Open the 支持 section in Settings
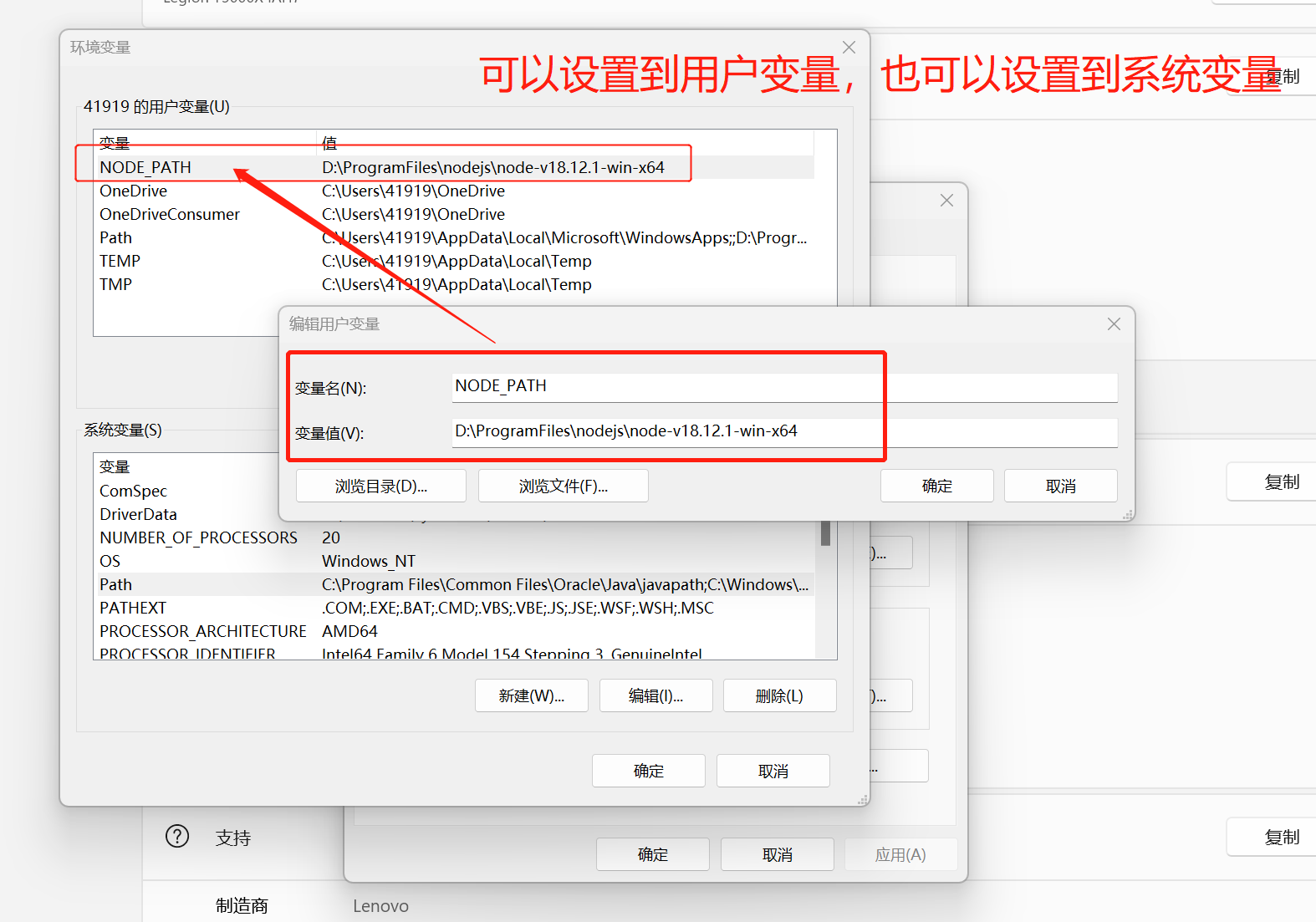Screen dimensions: 1316x922 click(x=233, y=838)
